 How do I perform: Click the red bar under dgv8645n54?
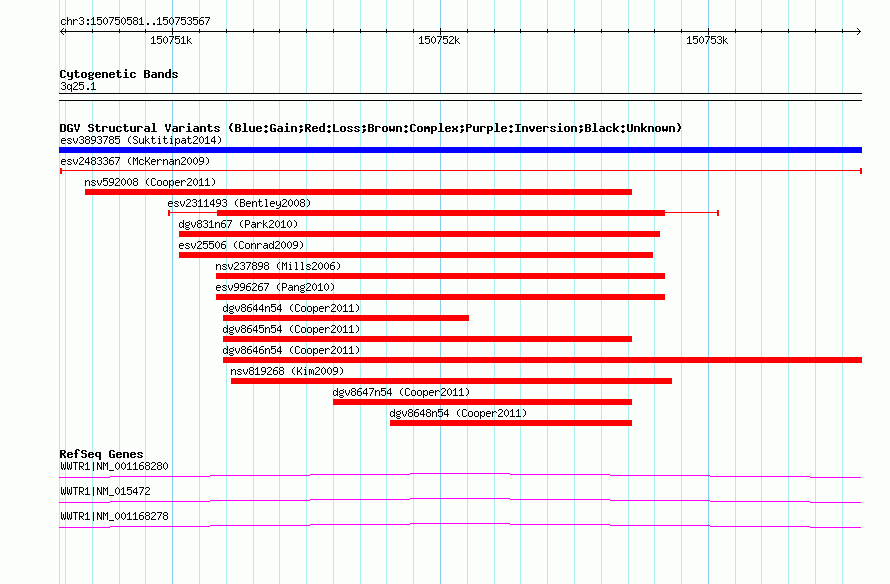pos(427,339)
